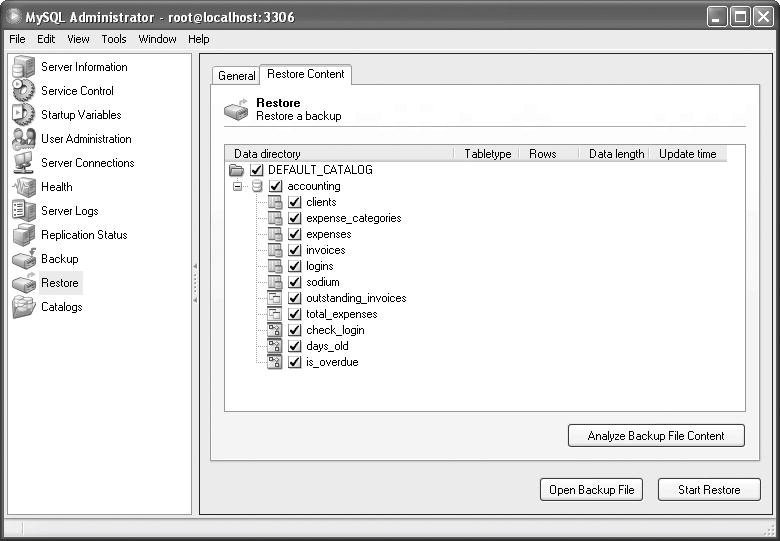Click the Server Connections monitor icon
Viewport: 780px width, 541px height.
pyautogui.click(x=23, y=163)
